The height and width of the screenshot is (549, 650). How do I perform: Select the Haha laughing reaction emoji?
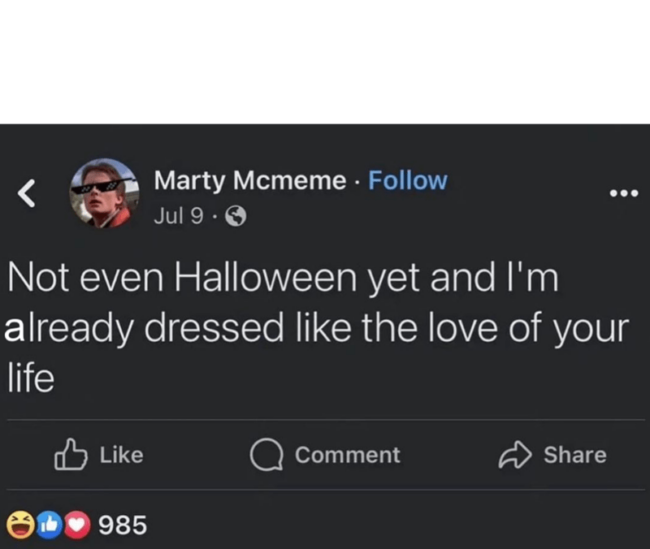pos(19,523)
